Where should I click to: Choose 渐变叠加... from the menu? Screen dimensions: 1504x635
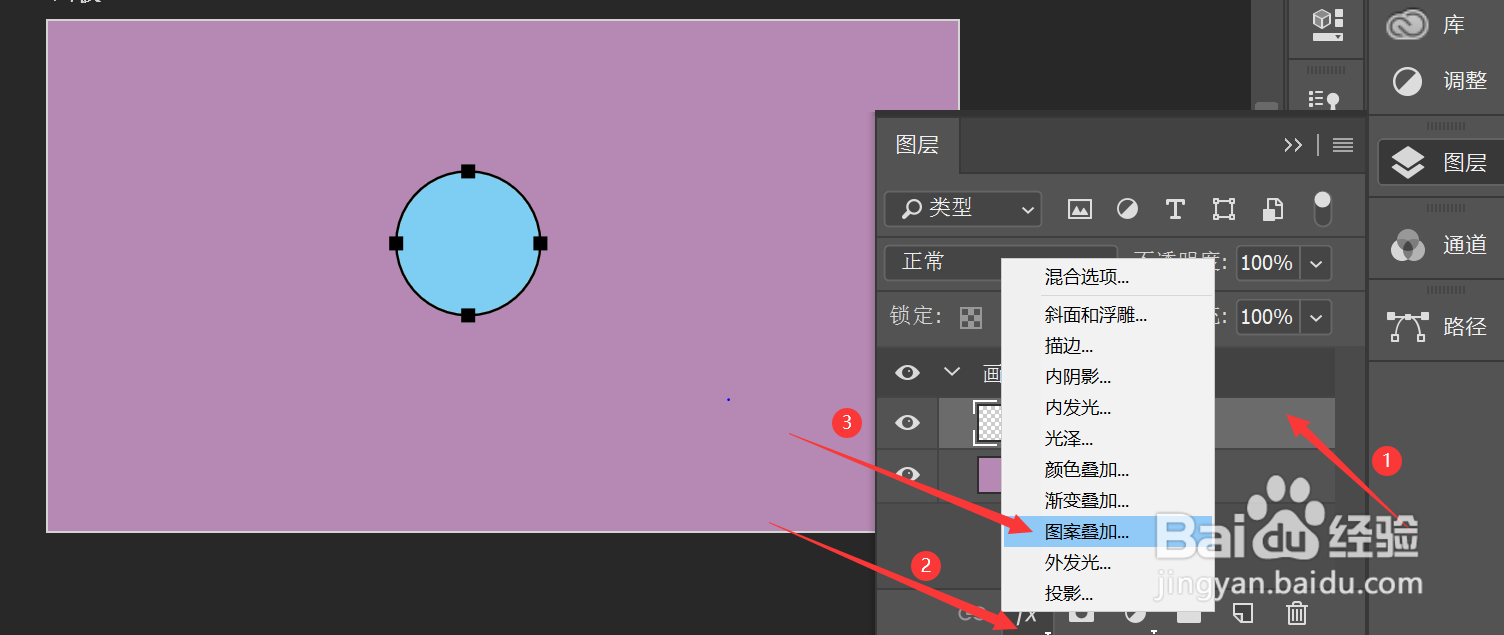1087,501
